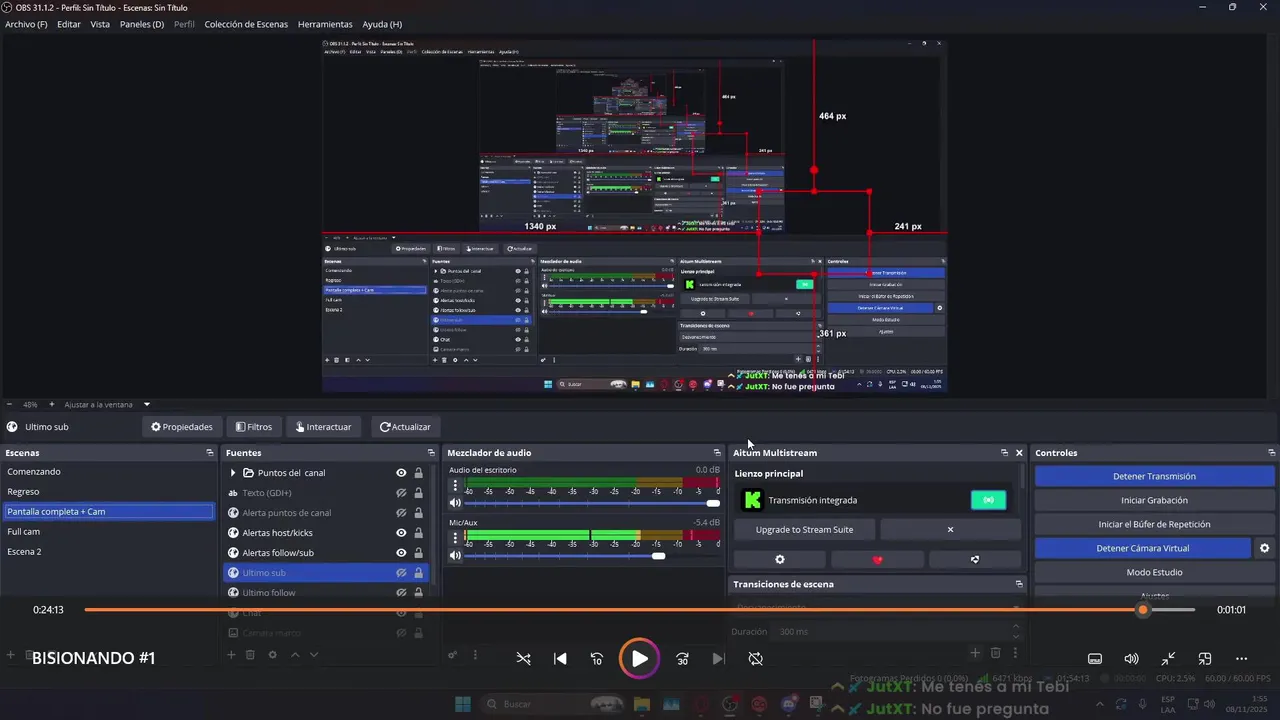Float the Controles dock panel
The image size is (1280, 720).
click(1271, 453)
